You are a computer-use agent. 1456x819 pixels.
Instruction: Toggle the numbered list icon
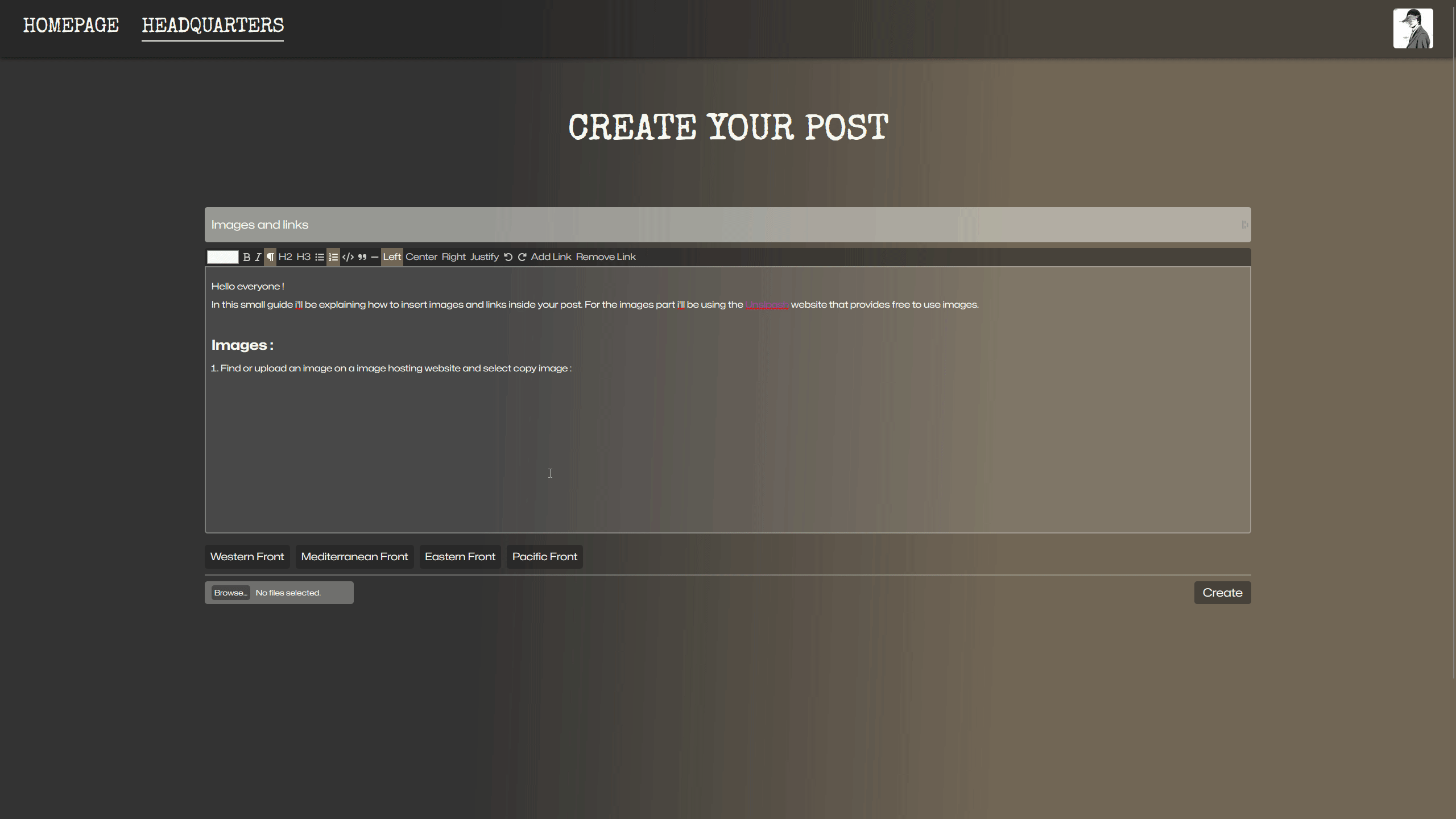pos(333,257)
